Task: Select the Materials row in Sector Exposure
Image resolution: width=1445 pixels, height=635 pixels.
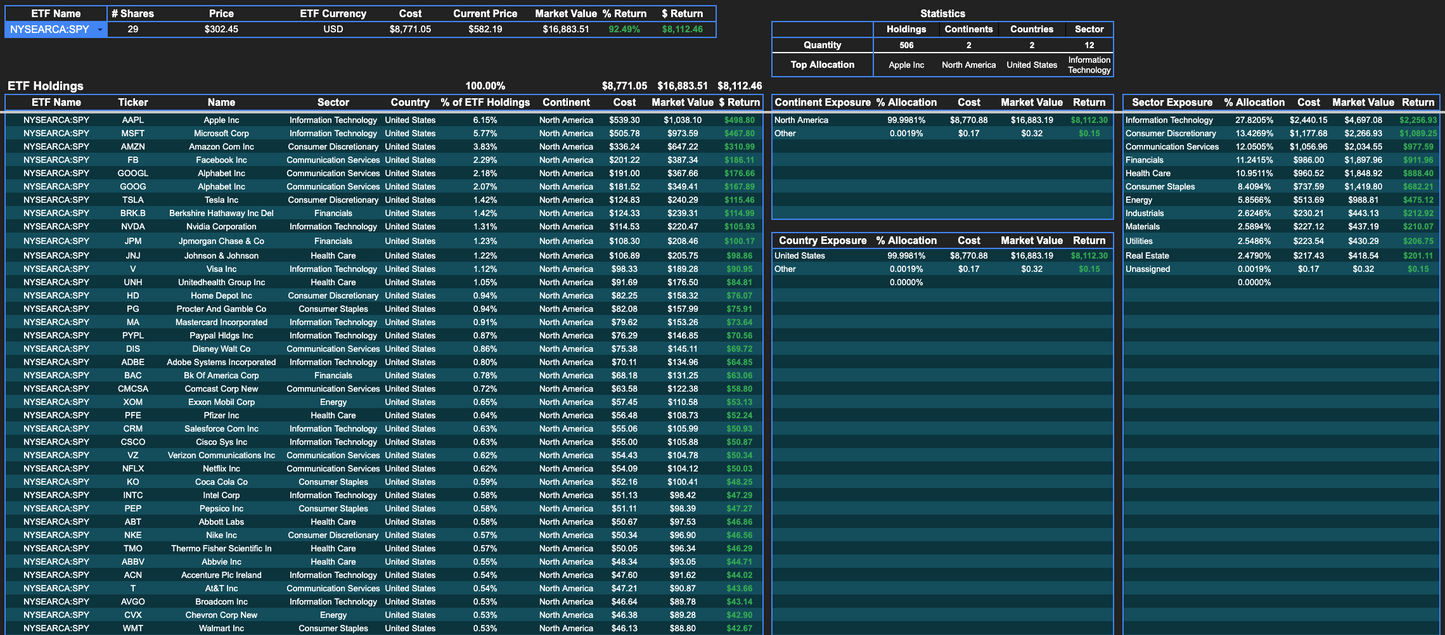Action: [1282, 227]
